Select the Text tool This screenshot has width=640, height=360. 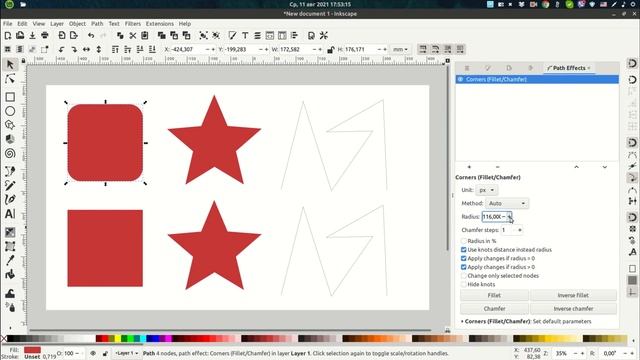click(x=10, y=214)
